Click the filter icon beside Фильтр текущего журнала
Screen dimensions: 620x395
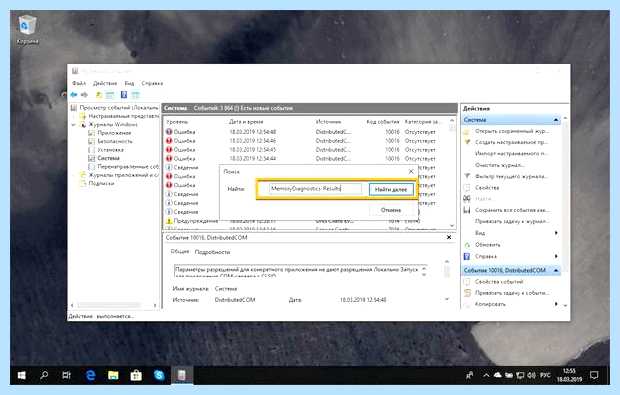coord(467,176)
